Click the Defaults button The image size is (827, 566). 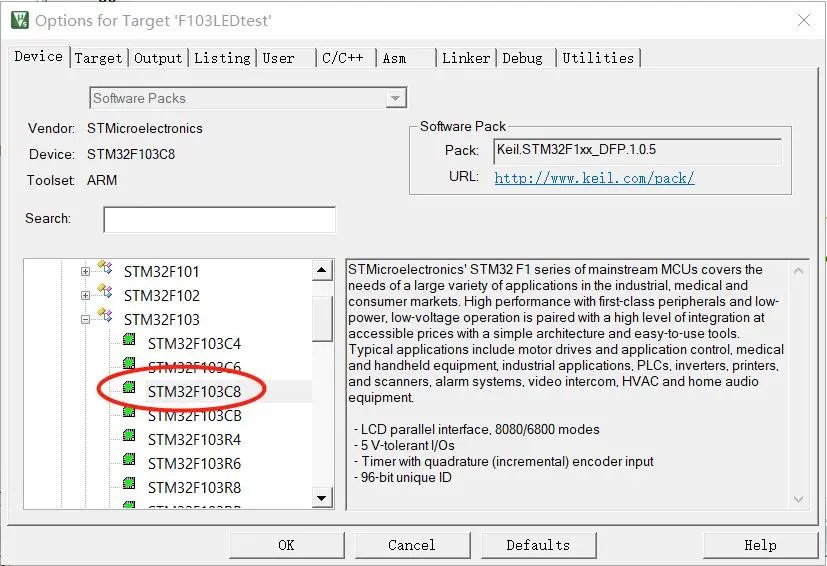click(538, 545)
